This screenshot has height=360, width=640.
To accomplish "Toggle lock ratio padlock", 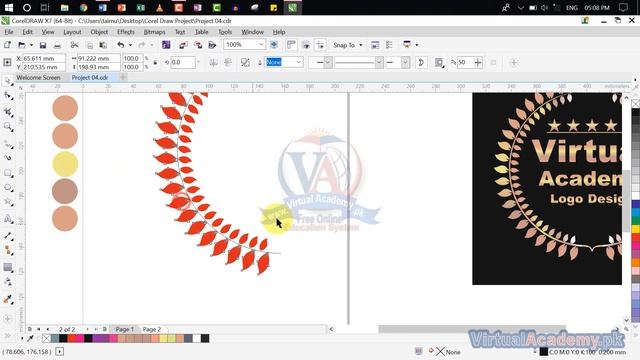I will (155, 62).
